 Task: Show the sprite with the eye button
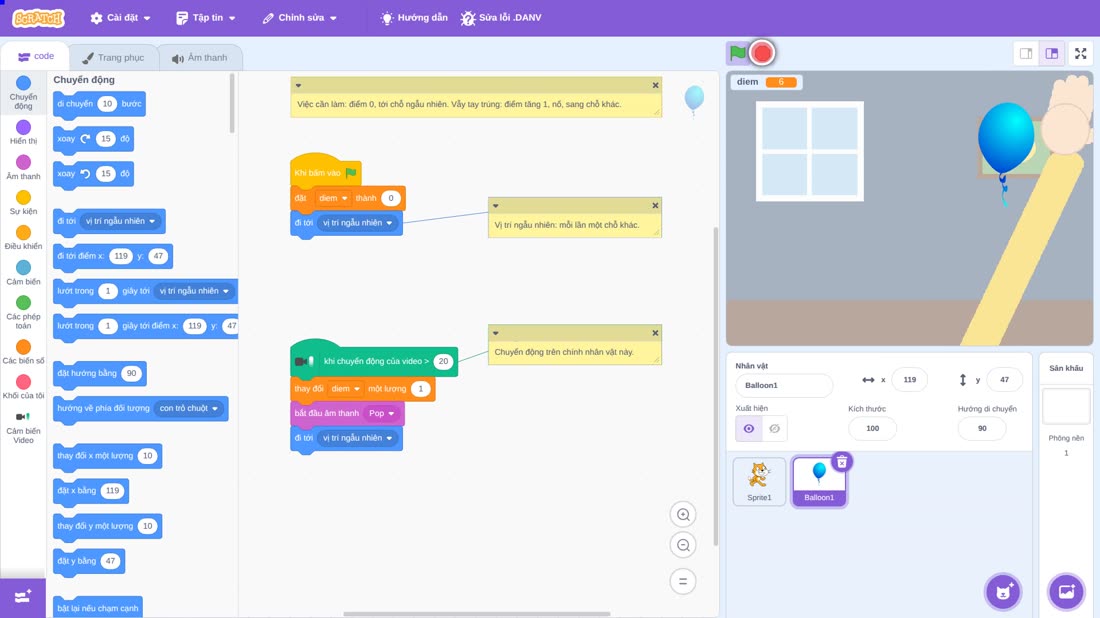tap(749, 429)
